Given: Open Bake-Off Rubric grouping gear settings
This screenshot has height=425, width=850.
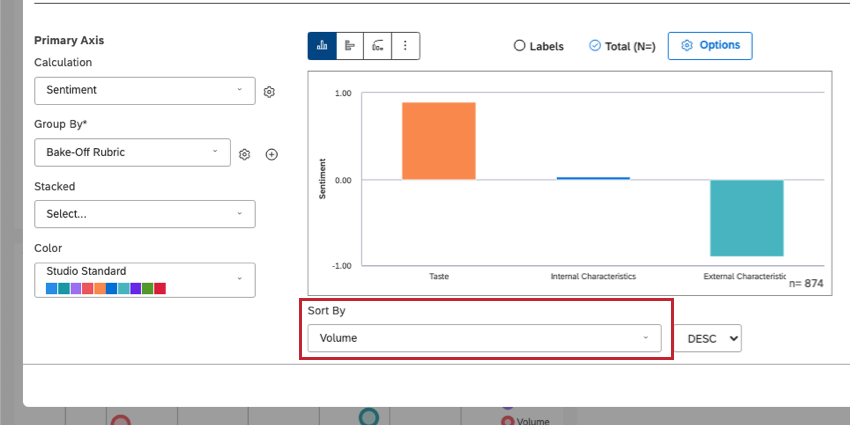Looking at the screenshot, I should tap(244, 154).
